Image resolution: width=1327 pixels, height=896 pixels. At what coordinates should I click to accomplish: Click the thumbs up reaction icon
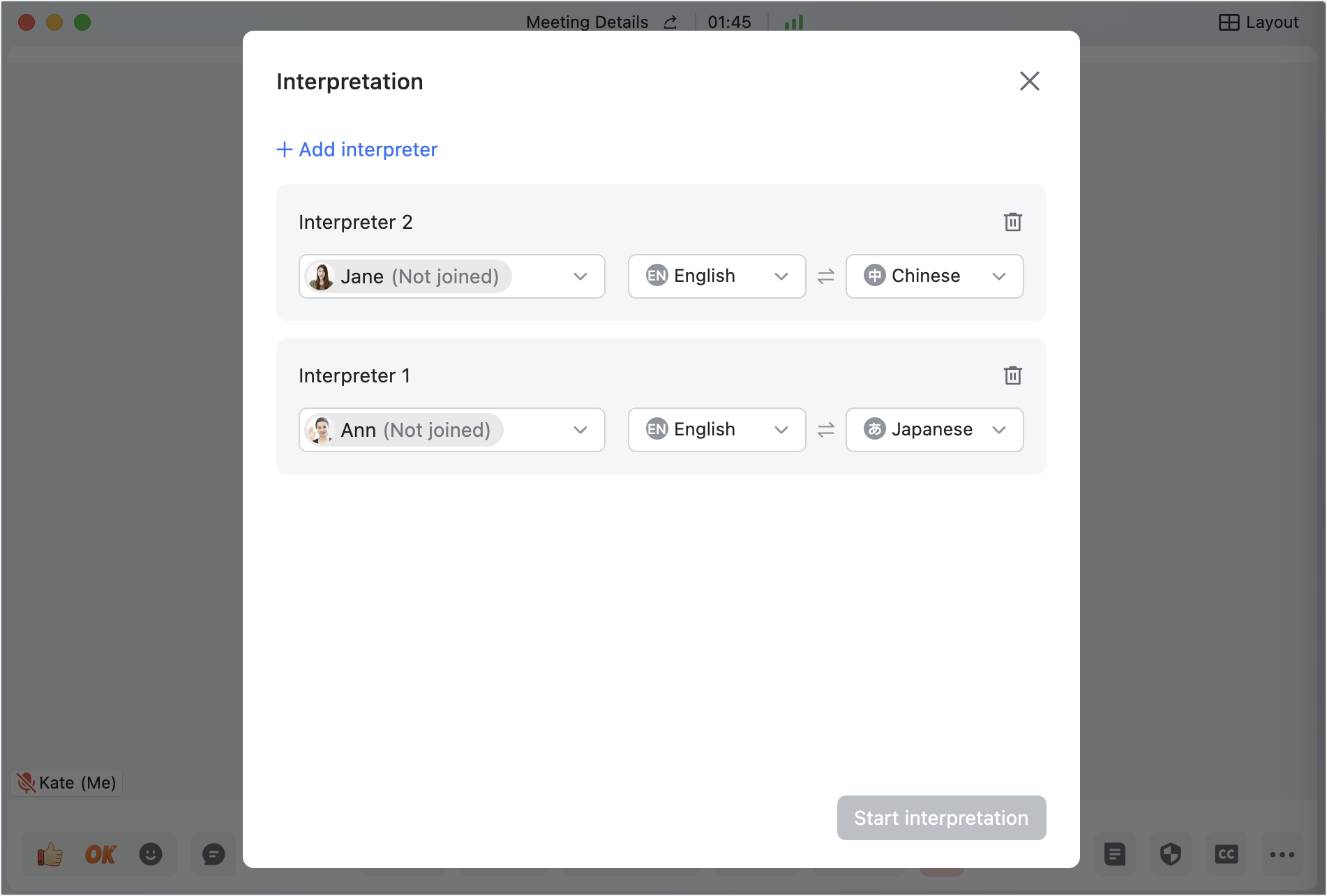click(50, 854)
